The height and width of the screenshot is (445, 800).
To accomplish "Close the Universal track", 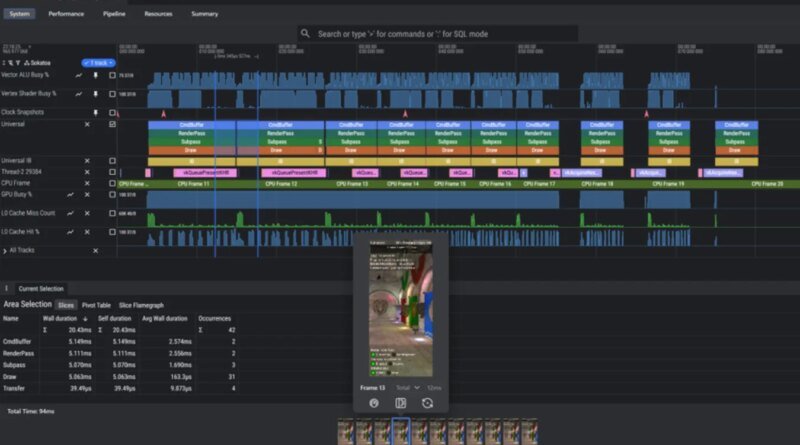I will (86, 125).
